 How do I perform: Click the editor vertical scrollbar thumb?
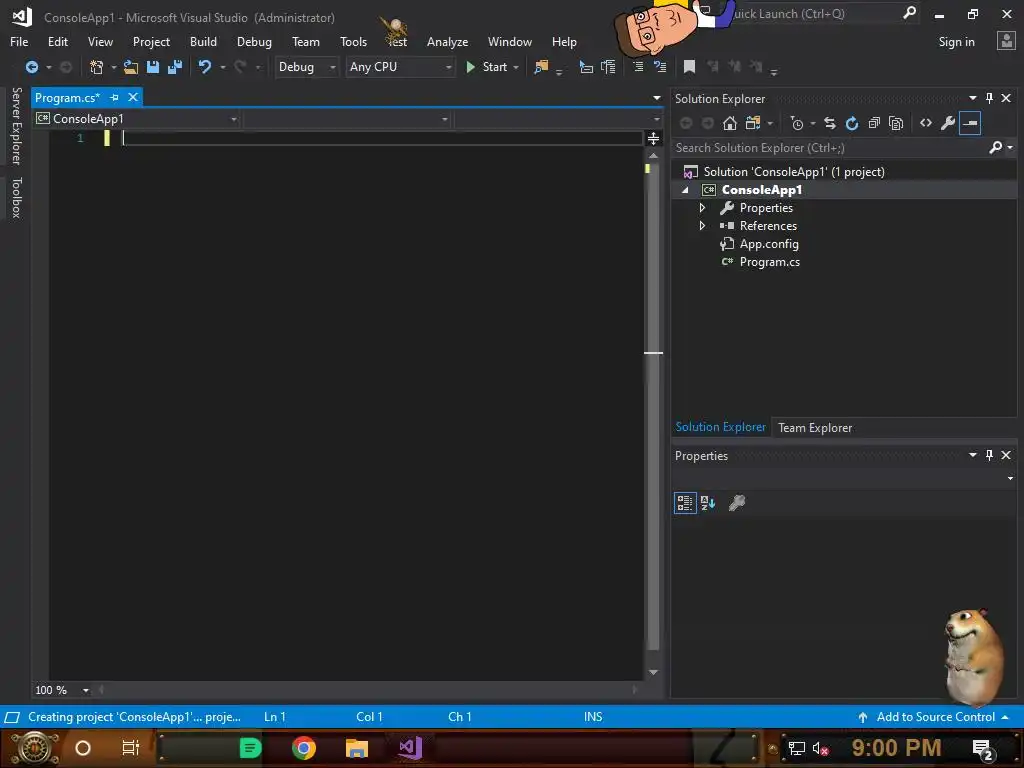point(653,405)
